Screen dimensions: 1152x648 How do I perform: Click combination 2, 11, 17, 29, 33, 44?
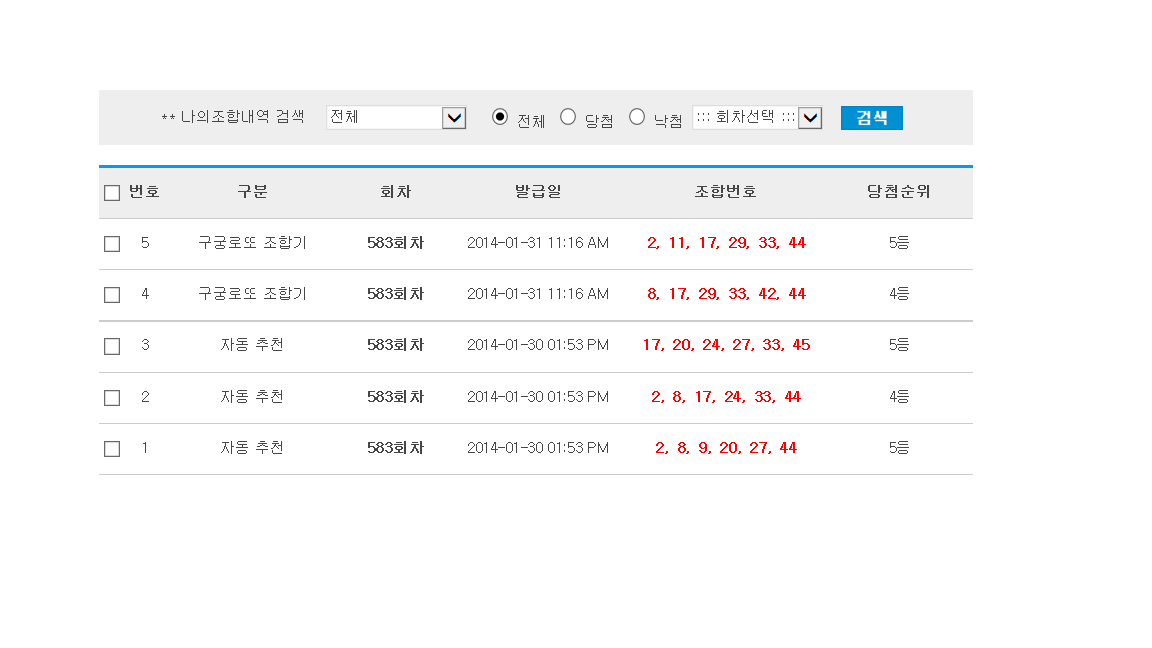(726, 243)
